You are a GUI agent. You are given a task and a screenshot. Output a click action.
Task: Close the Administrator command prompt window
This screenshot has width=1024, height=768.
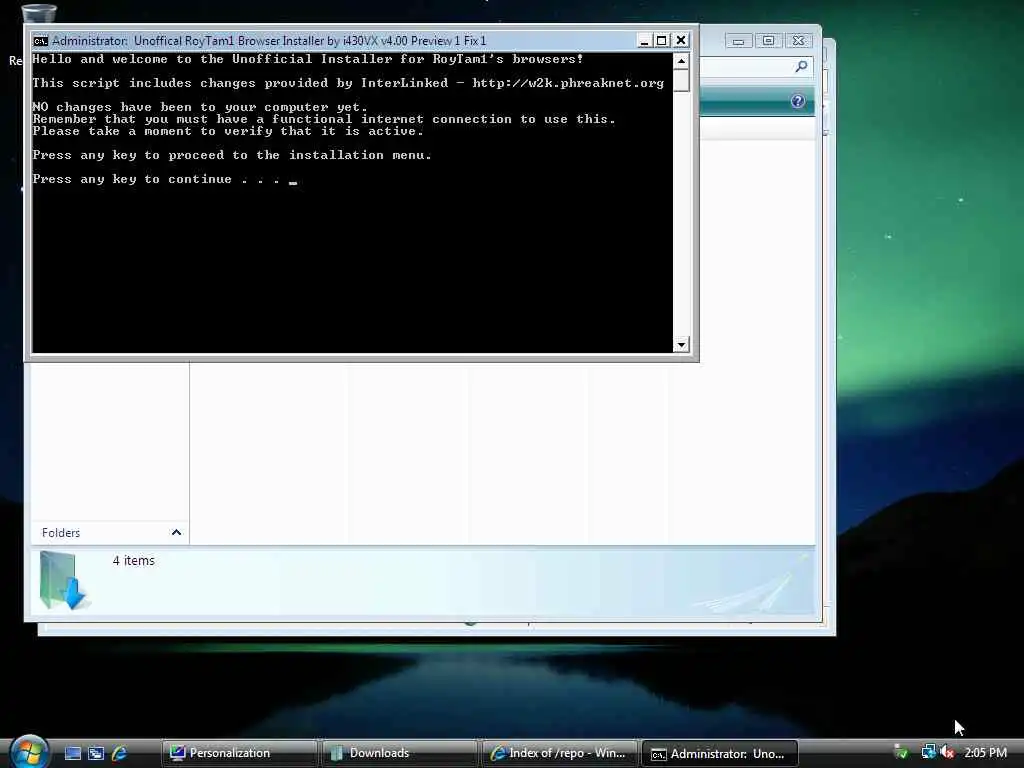point(680,40)
